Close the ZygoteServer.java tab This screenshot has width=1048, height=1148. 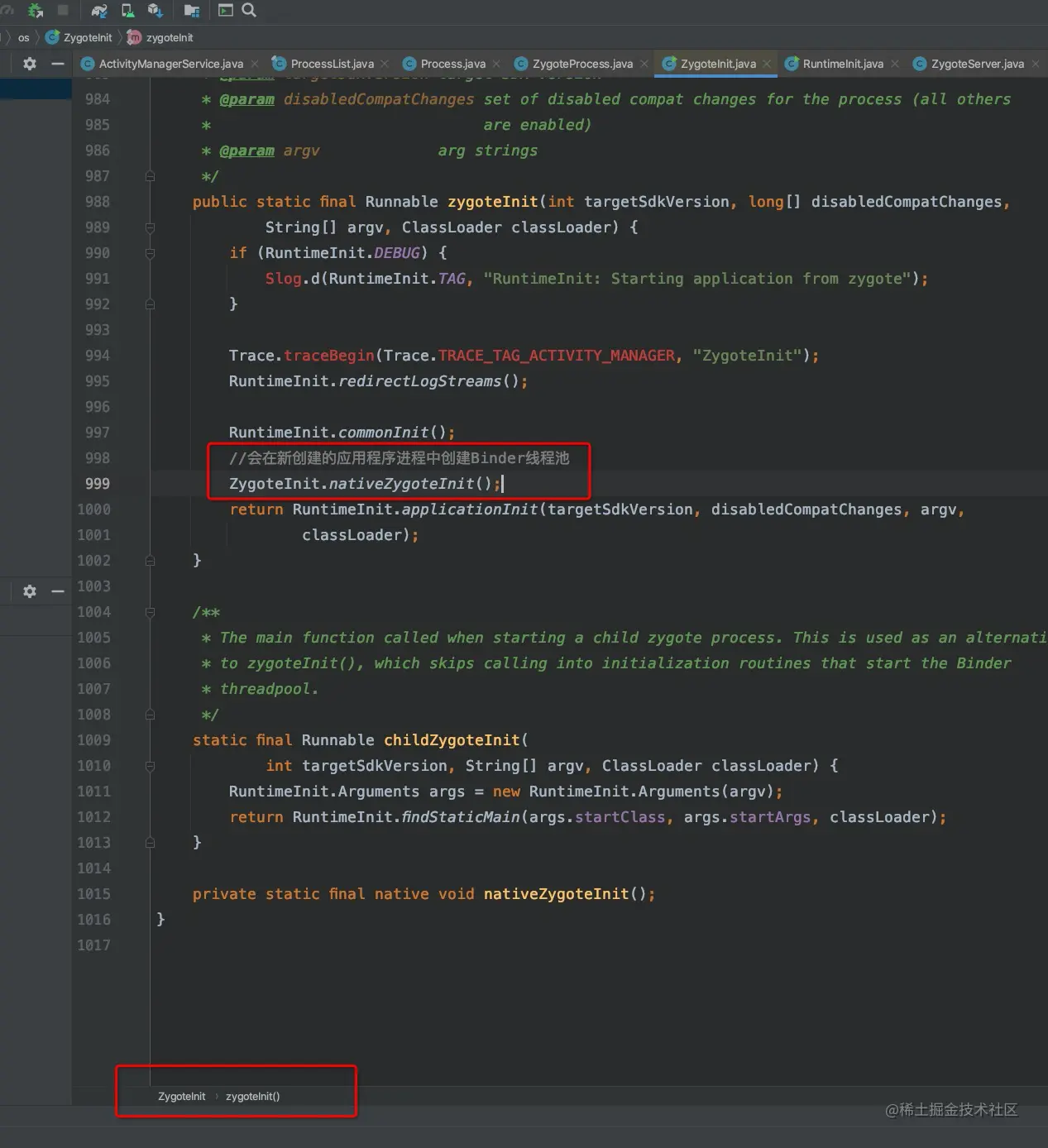point(1036,64)
